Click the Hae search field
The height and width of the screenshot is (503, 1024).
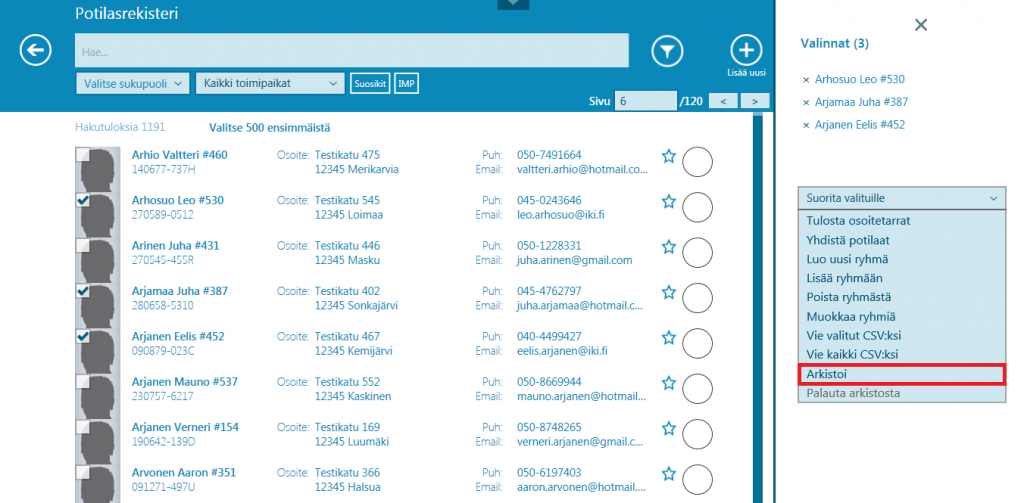click(x=352, y=51)
